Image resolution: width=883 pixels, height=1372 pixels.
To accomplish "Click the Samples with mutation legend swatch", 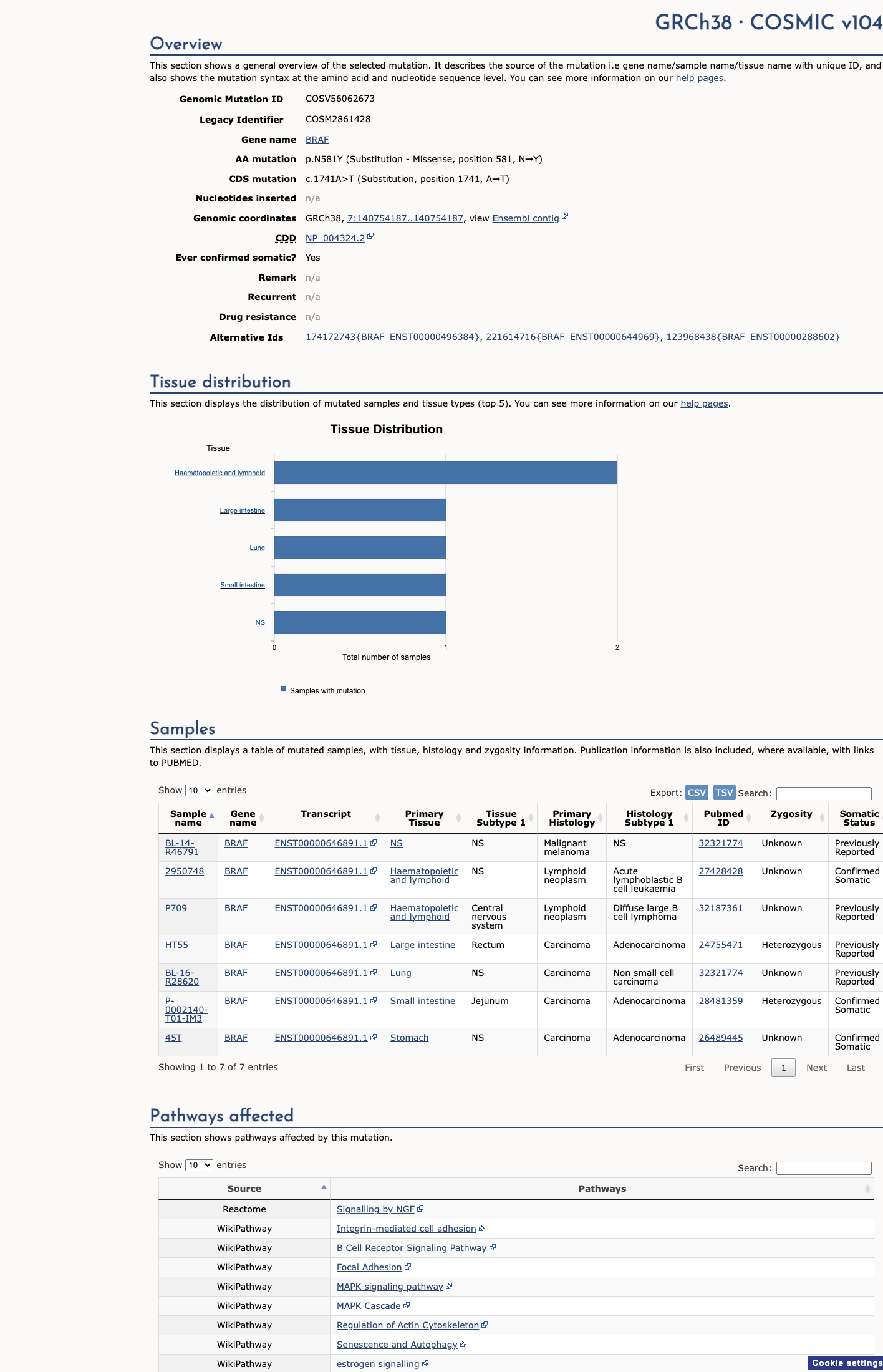I will [283, 689].
